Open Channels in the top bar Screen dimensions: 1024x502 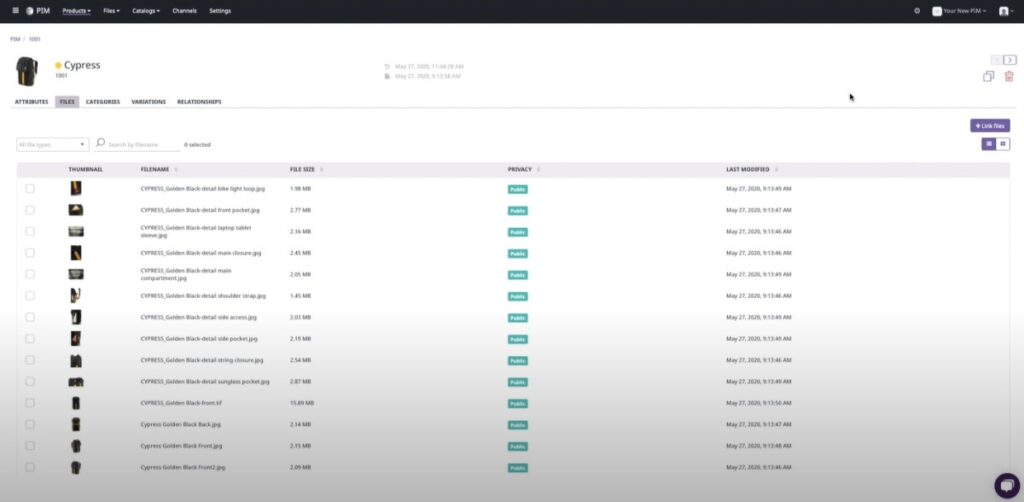[x=185, y=11]
